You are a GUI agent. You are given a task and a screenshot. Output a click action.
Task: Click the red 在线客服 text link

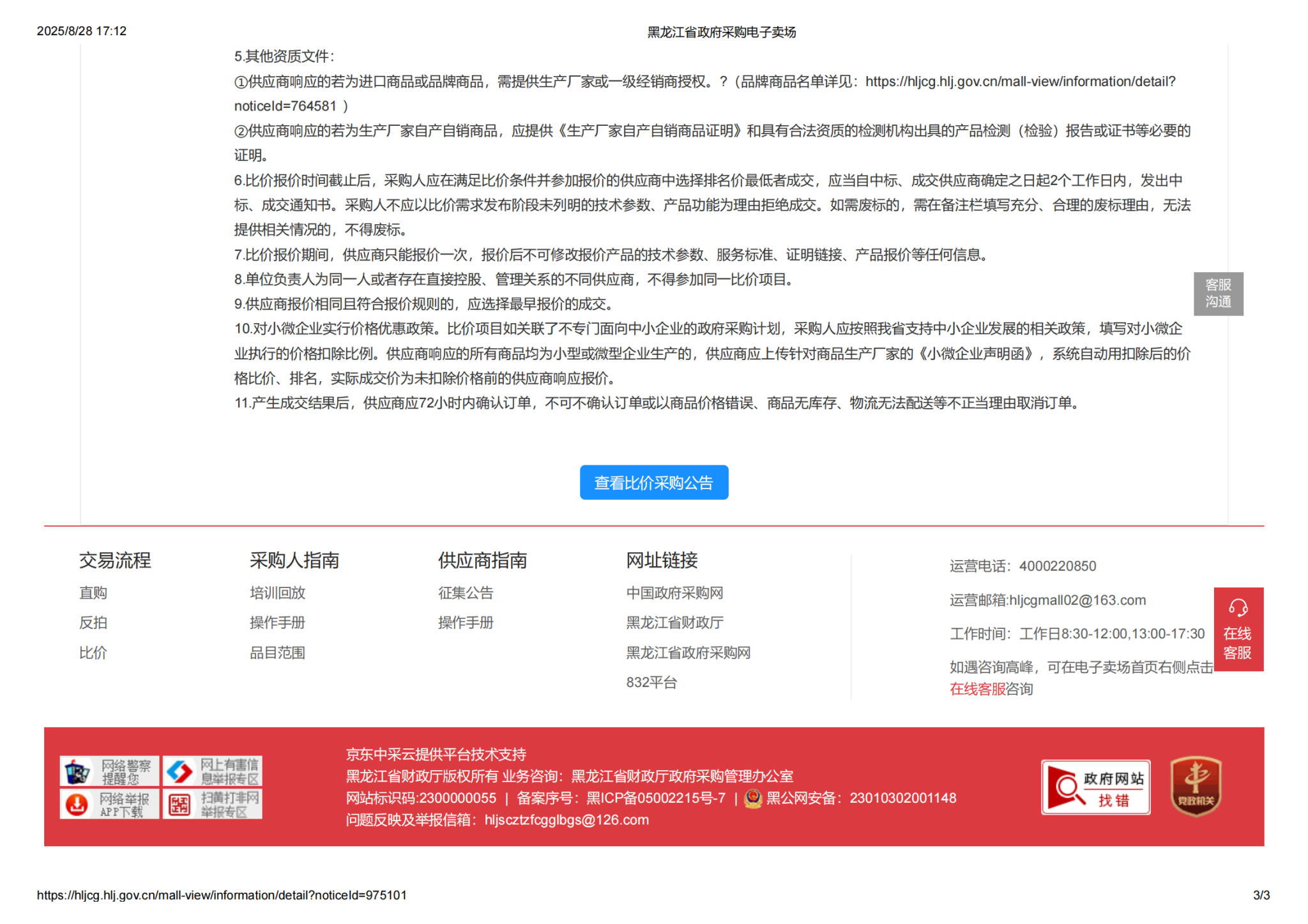click(977, 689)
